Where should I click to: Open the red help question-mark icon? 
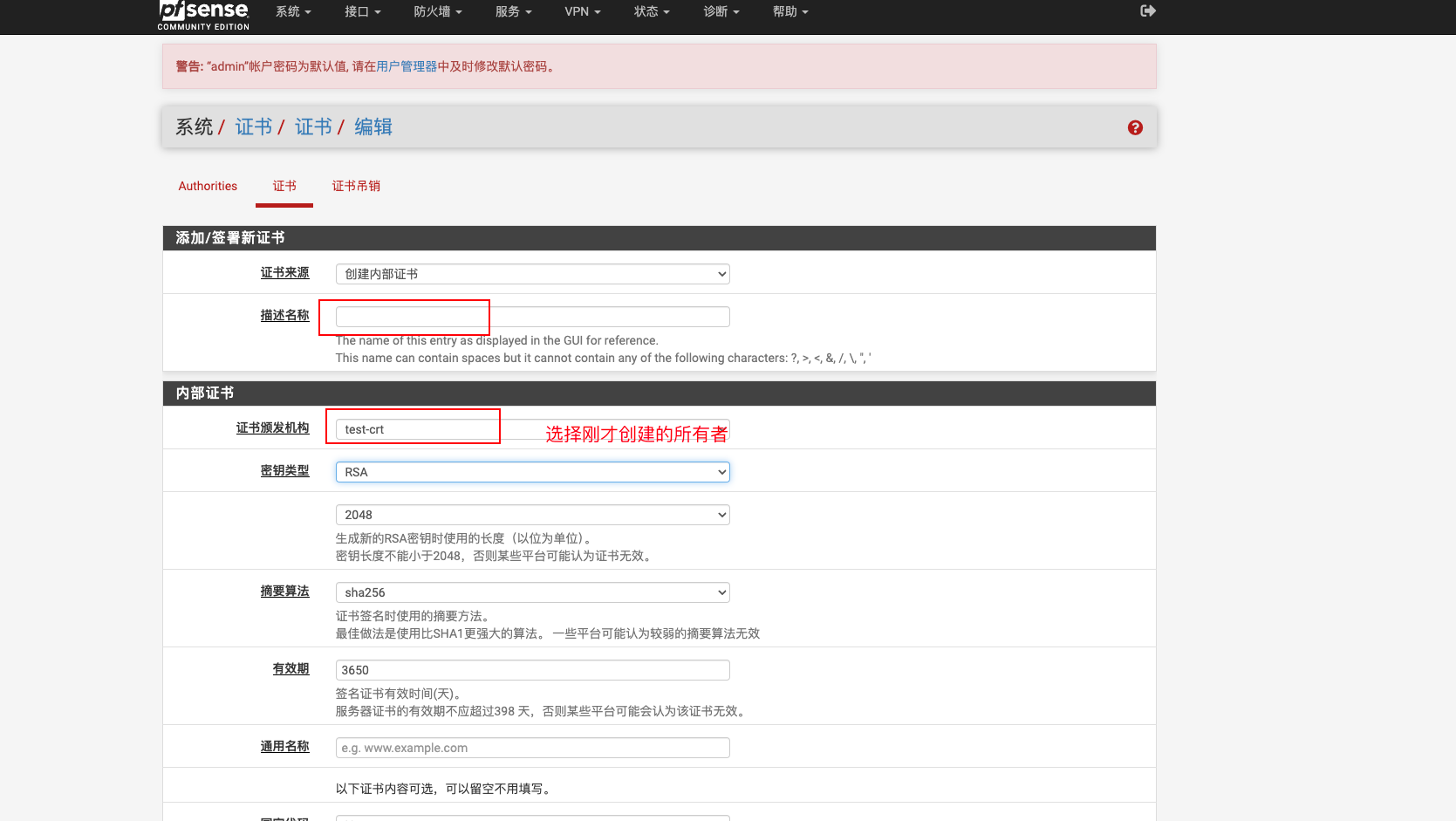(1135, 127)
